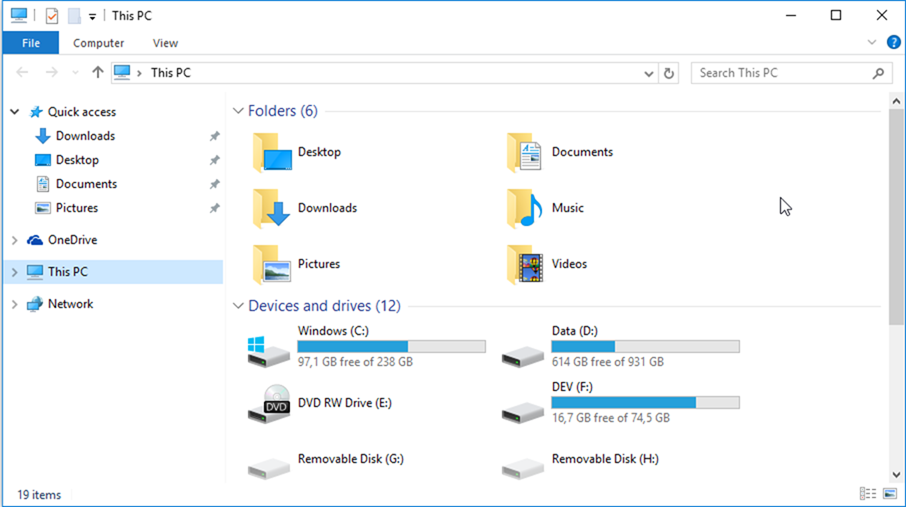This screenshot has height=507, width=906.
Task: Select OneDrive in the navigation pane
Action: (x=72, y=240)
